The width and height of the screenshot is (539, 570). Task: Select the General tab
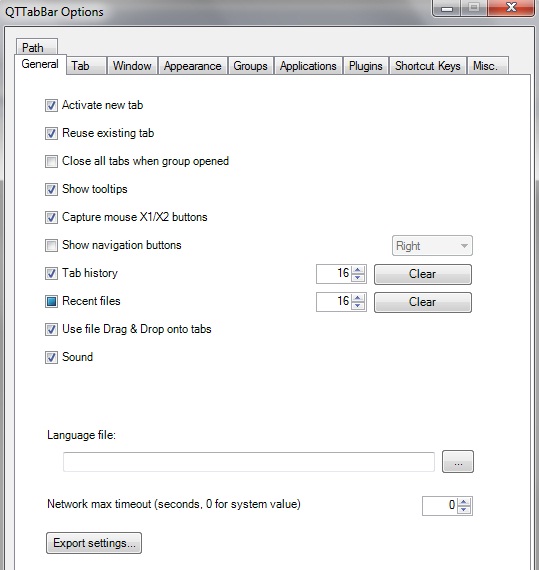coord(40,64)
